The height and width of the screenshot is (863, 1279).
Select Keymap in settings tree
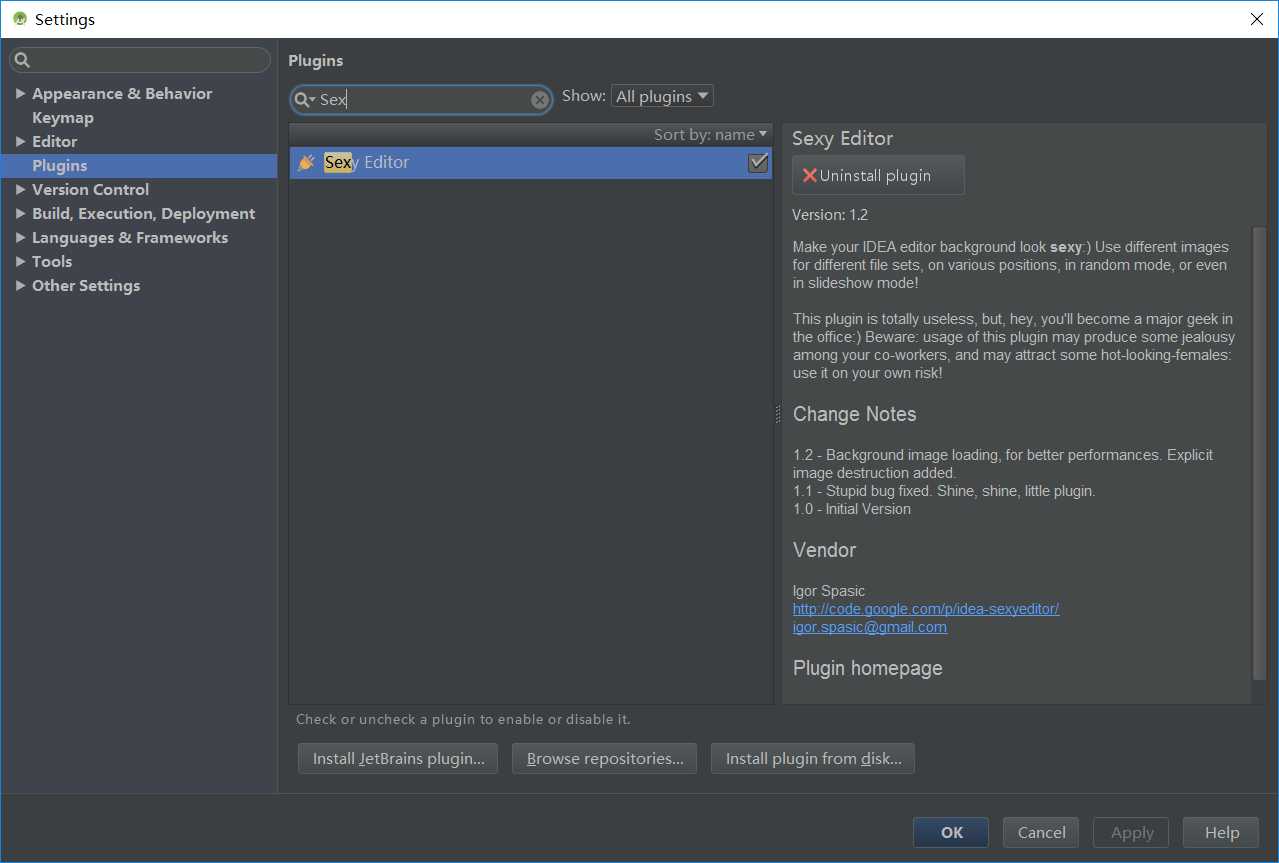tap(63, 117)
